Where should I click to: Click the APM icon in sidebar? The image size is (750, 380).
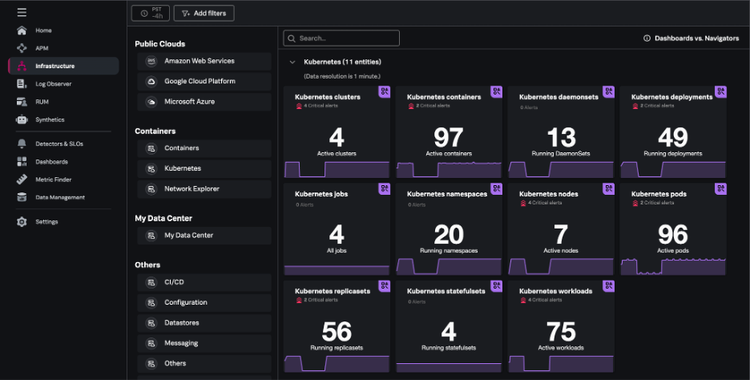[x=22, y=48]
